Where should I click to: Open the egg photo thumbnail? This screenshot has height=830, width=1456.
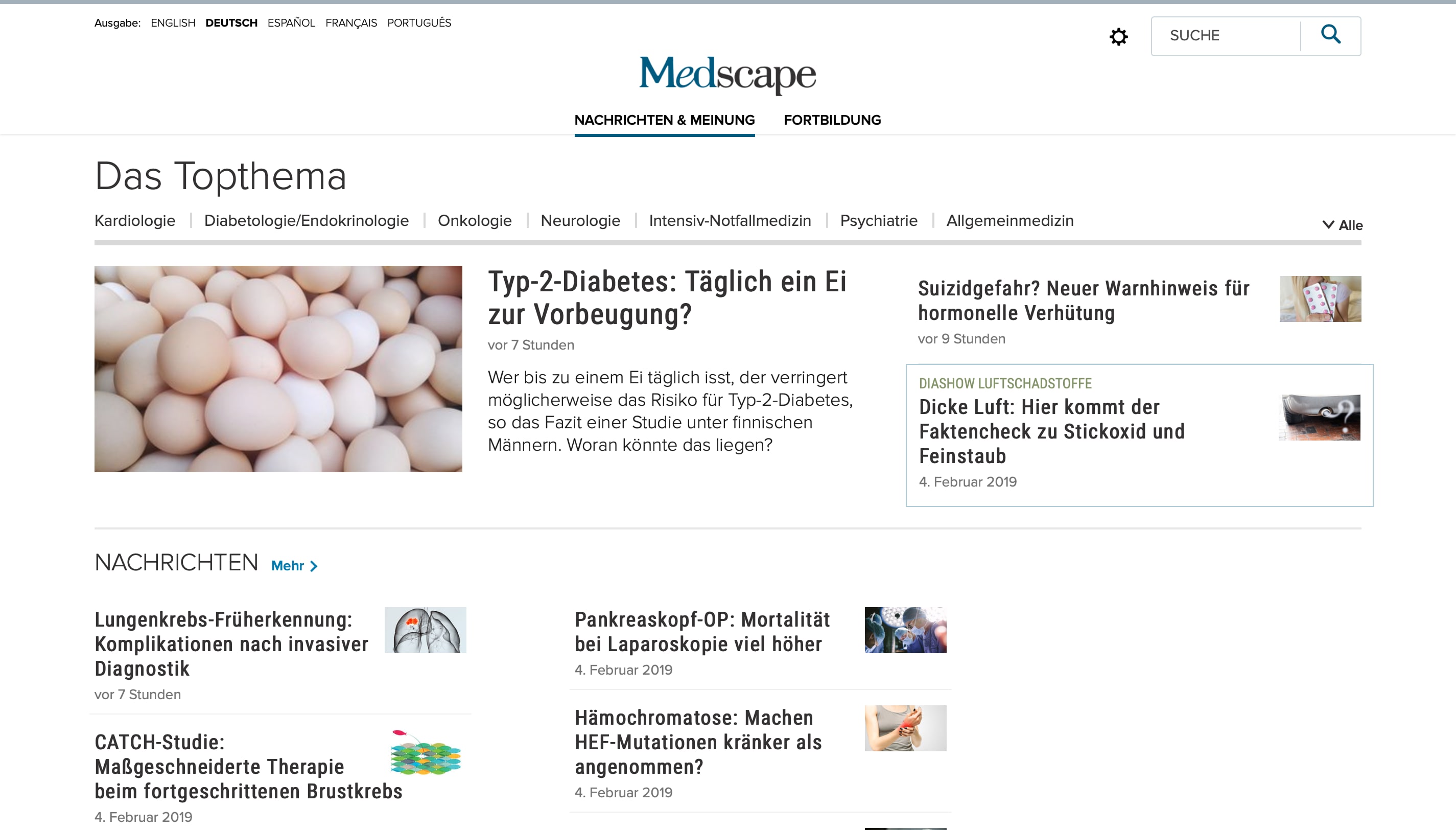coord(278,369)
